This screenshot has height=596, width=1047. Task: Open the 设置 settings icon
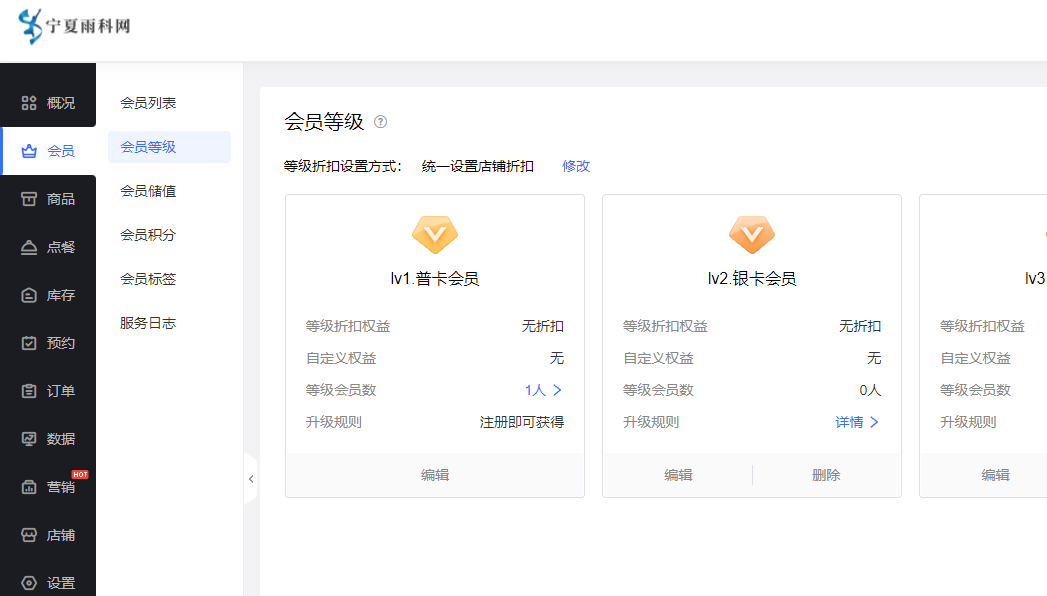tap(29, 583)
